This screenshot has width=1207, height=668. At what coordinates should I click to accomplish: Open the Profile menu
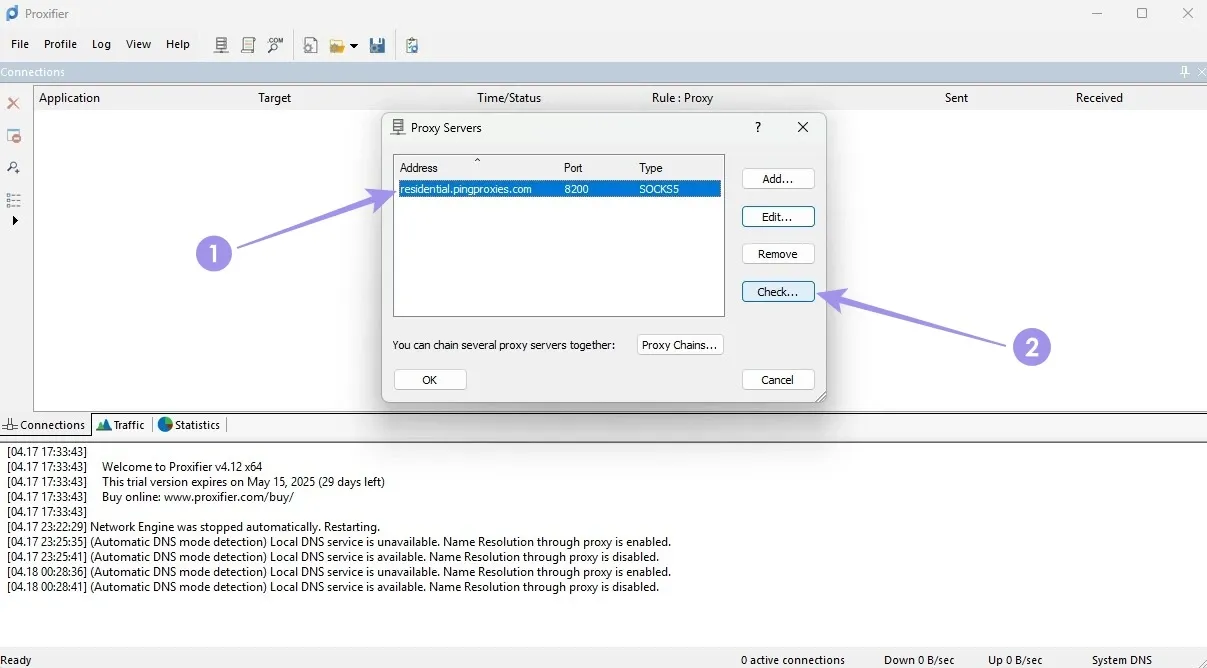tap(60, 44)
